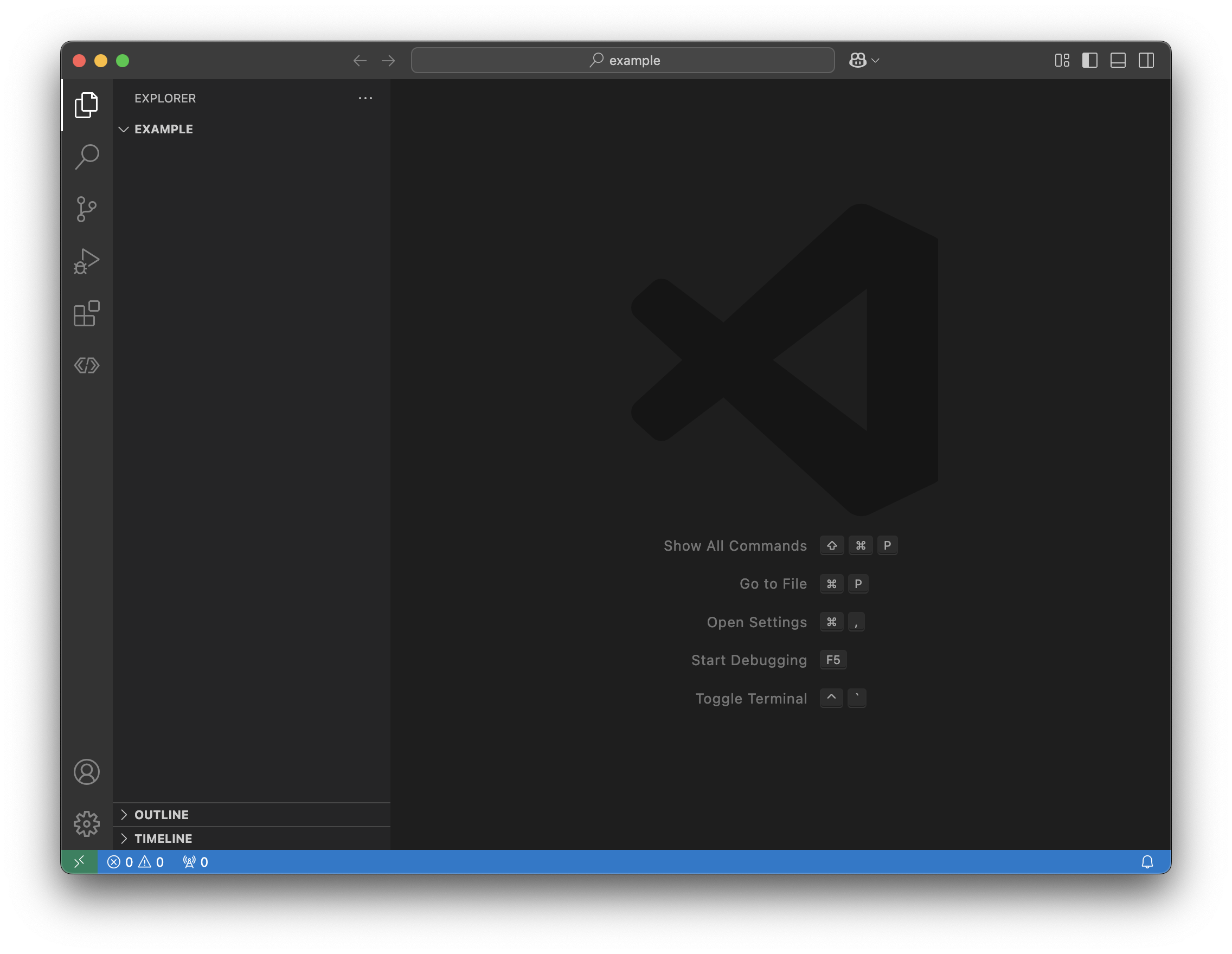Open the Copilot dropdown chevron
This screenshot has width=1232, height=954.
[875, 60]
